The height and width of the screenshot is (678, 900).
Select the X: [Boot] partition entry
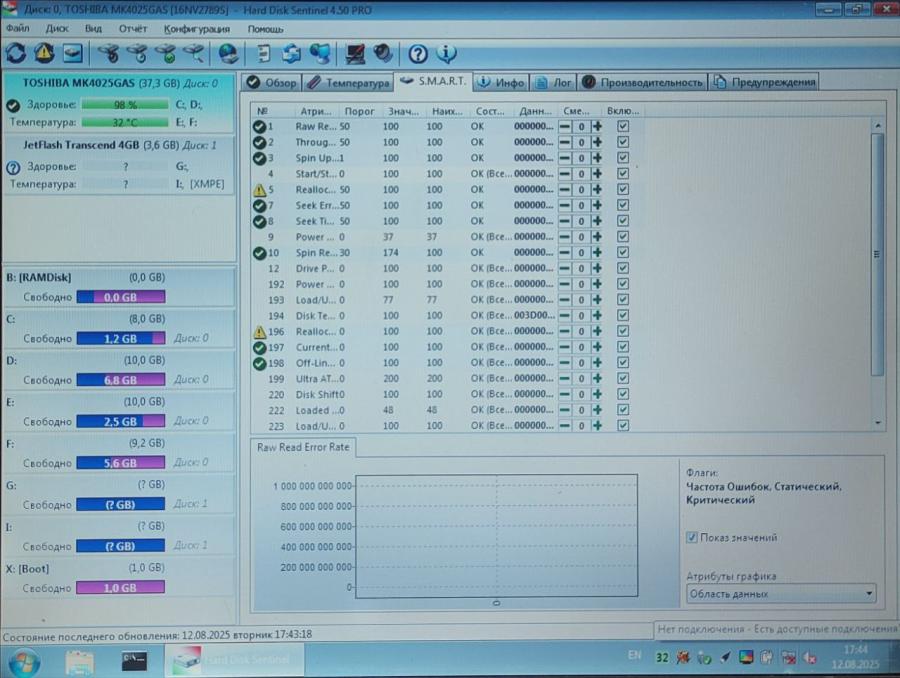point(119,579)
